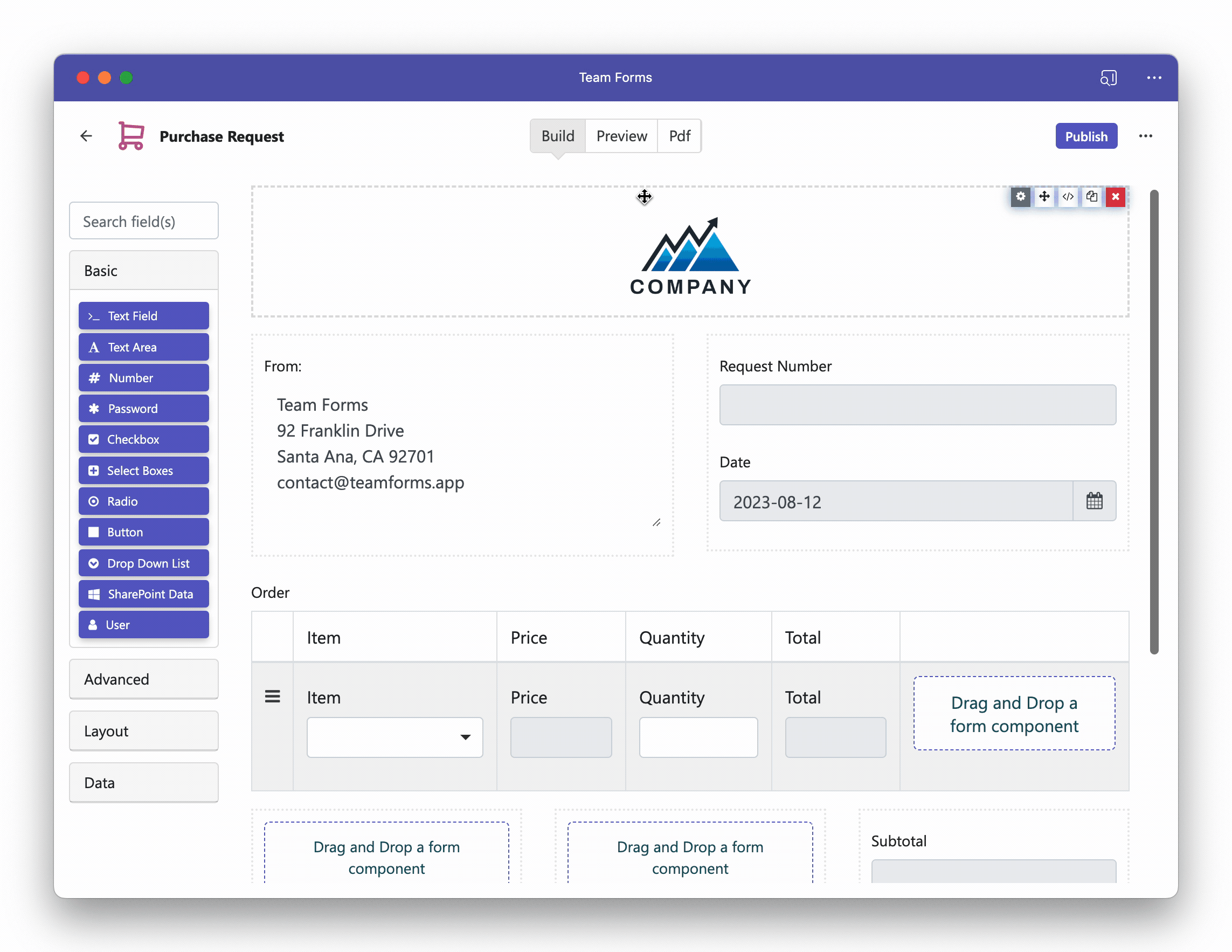The height and width of the screenshot is (952, 1232).
Task: Expand the Advanced fields section
Action: 144,679
